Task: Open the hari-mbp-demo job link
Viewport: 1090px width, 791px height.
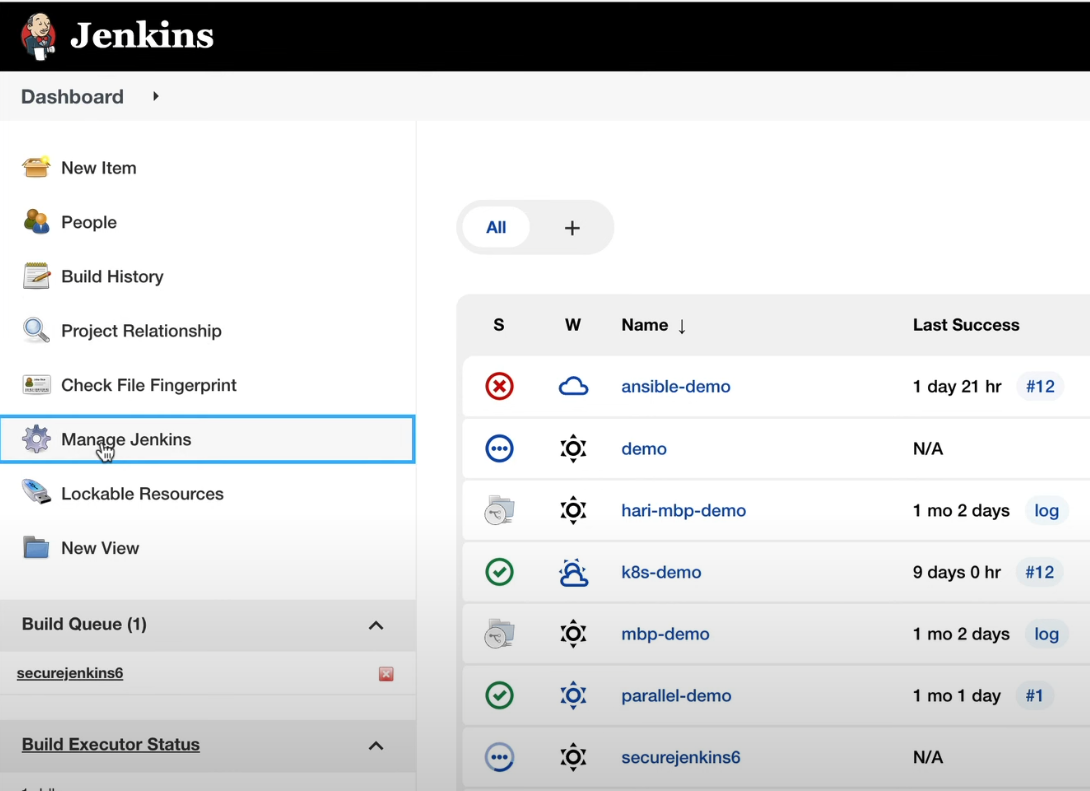Action: [x=683, y=510]
